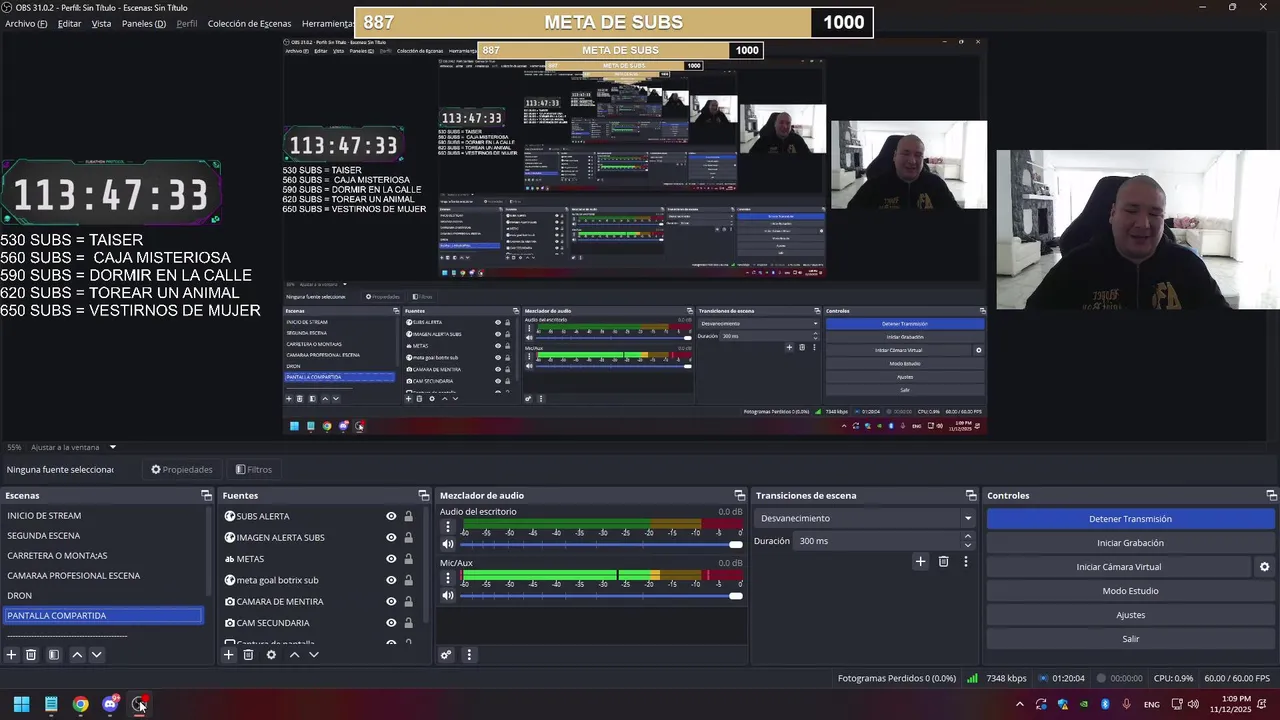Undock the Escenas panel
1280x720 pixels.
(x=206, y=495)
